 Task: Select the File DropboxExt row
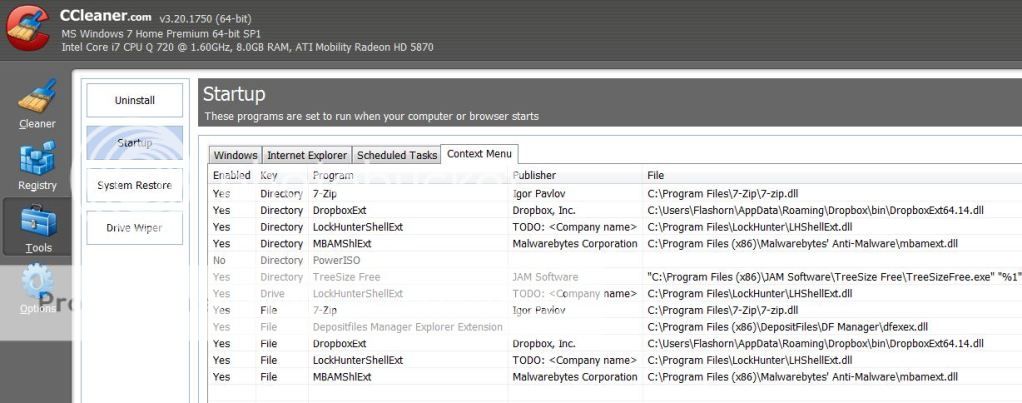(615, 343)
